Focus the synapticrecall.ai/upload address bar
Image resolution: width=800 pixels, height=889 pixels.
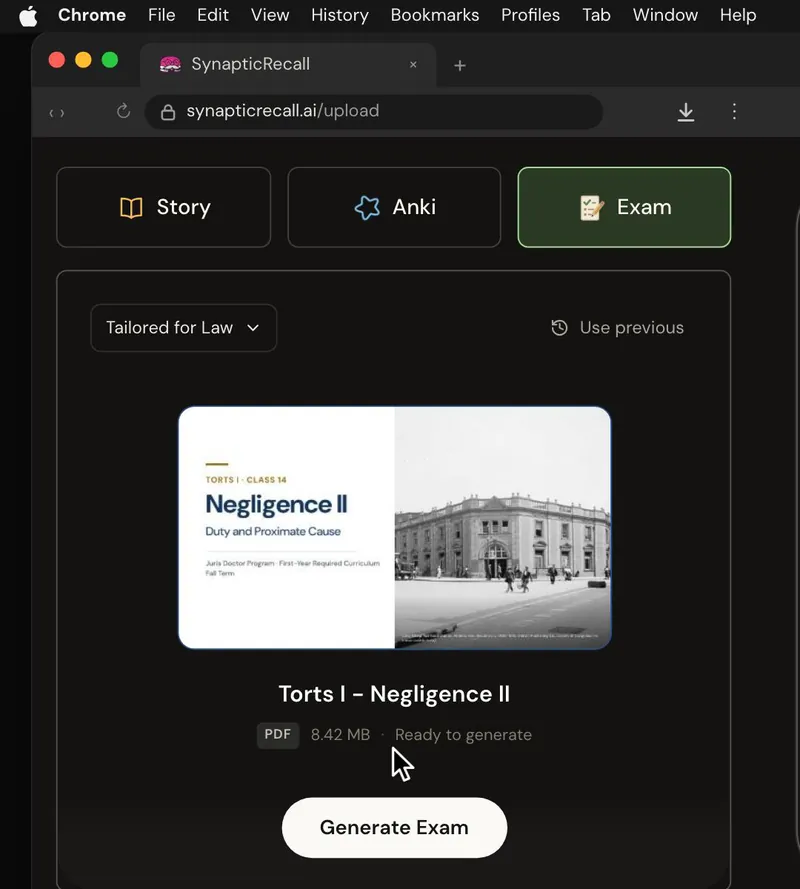point(374,112)
